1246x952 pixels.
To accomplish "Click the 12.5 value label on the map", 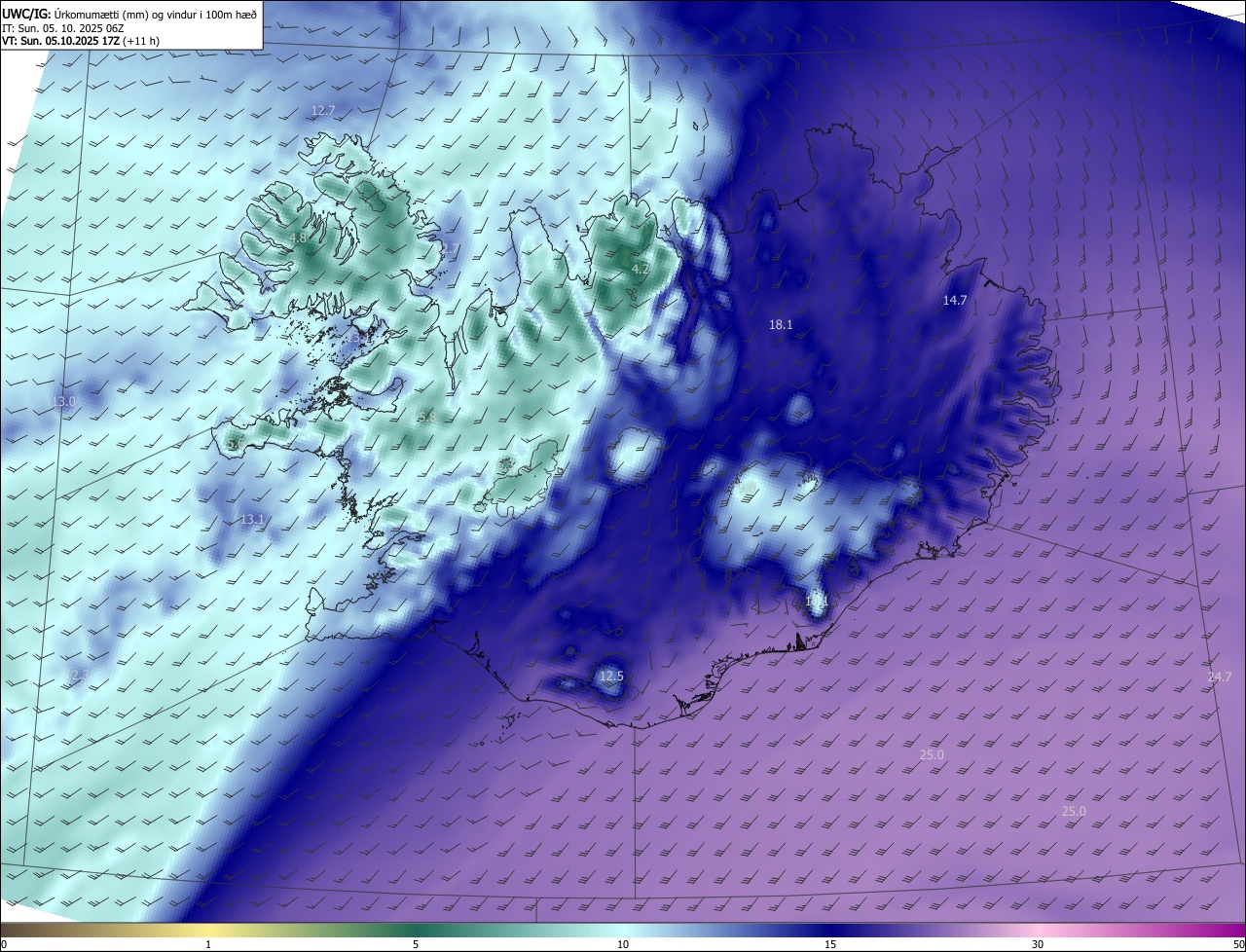I will (611, 676).
